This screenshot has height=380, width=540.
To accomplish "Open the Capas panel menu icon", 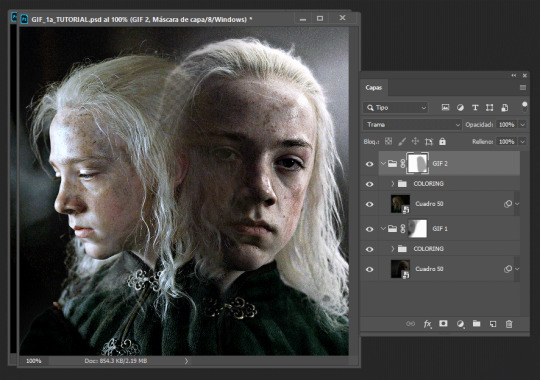I will (x=523, y=88).
